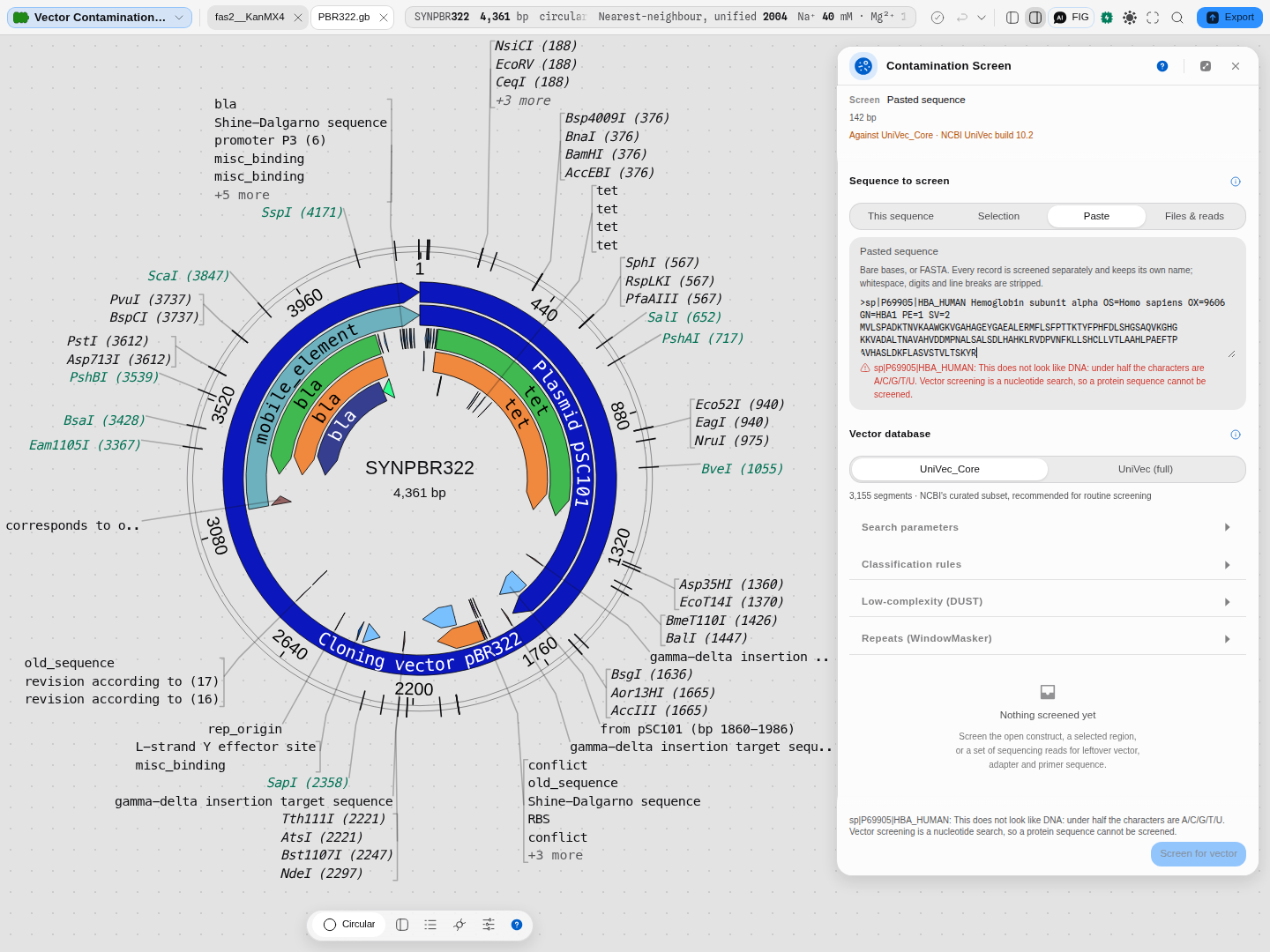This screenshot has width=1270, height=952.
Task: Choose the Paste source option
Action: pyautogui.click(x=1096, y=216)
